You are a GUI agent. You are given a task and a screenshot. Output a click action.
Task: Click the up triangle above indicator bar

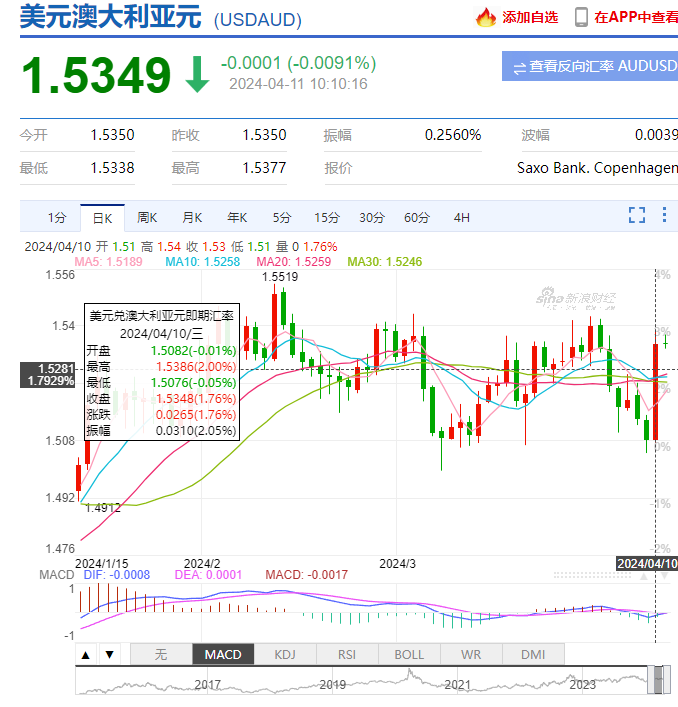[x=87, y=655]
